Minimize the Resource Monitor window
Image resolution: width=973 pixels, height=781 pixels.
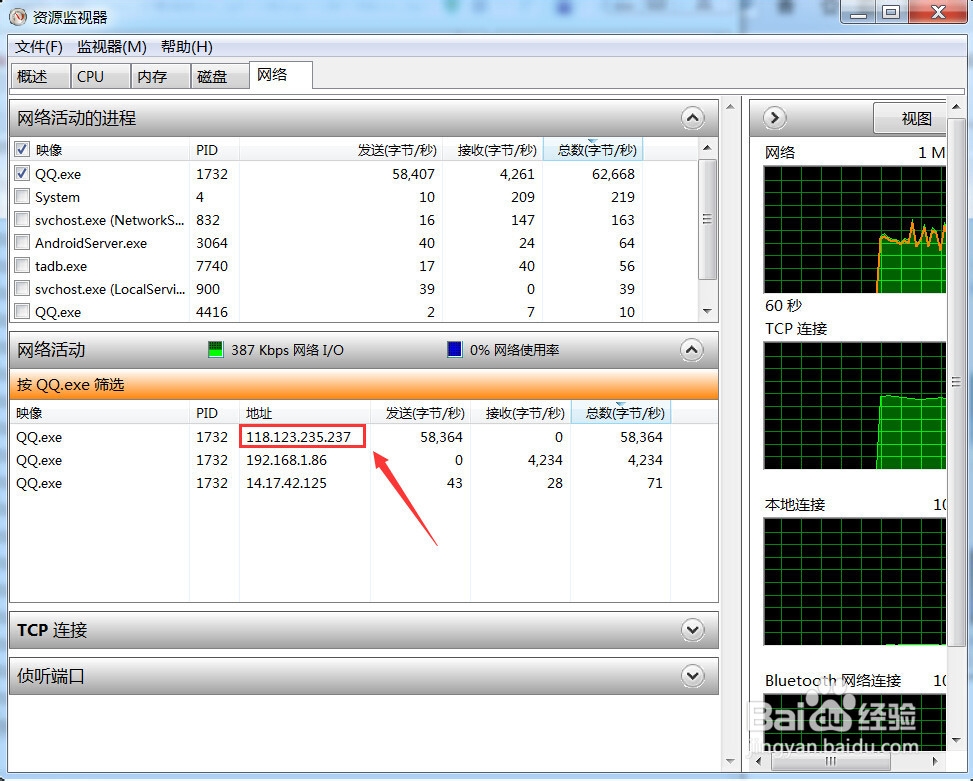click(858, 12)
